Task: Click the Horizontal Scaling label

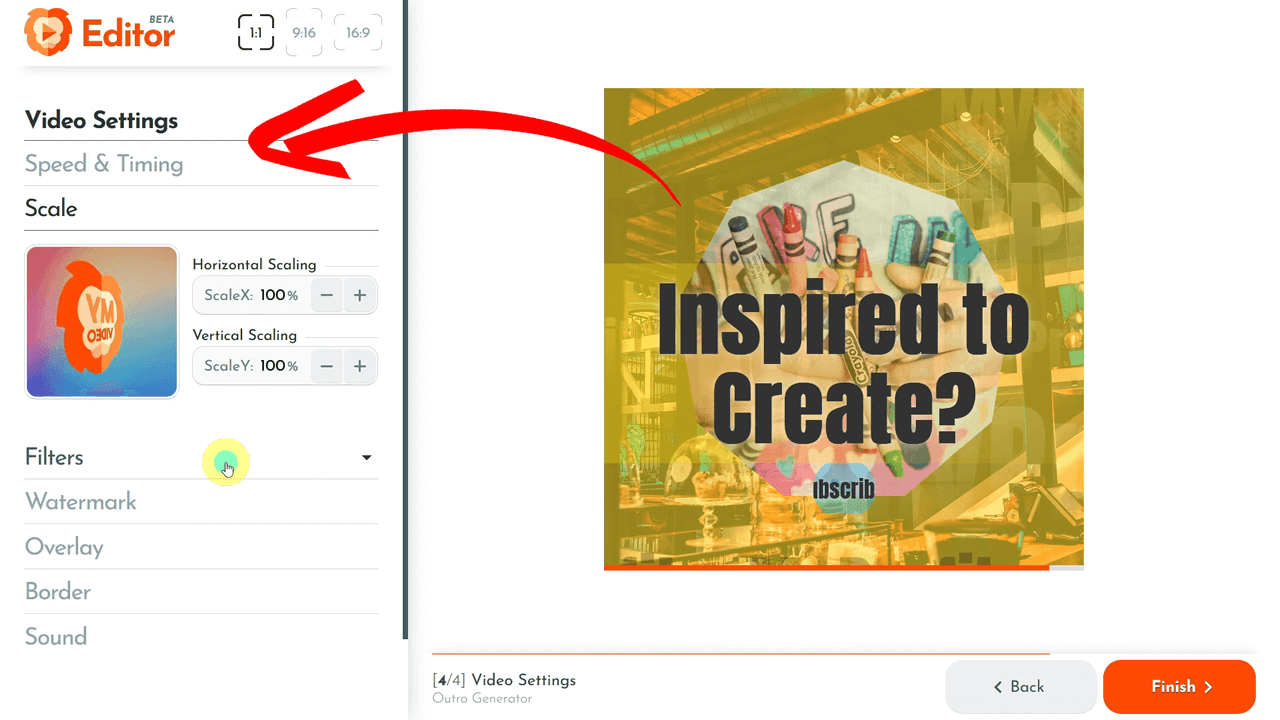Action: (254, 265)
